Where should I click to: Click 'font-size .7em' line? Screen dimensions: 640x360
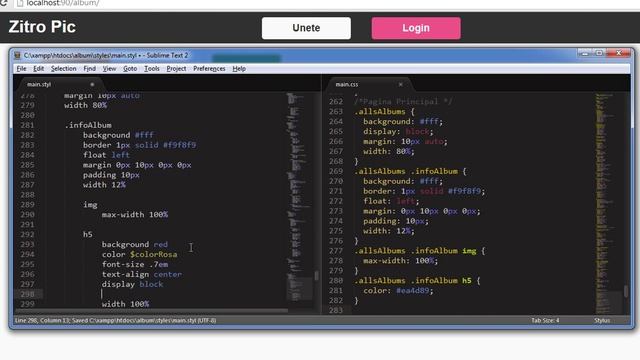tap(135, 264)
